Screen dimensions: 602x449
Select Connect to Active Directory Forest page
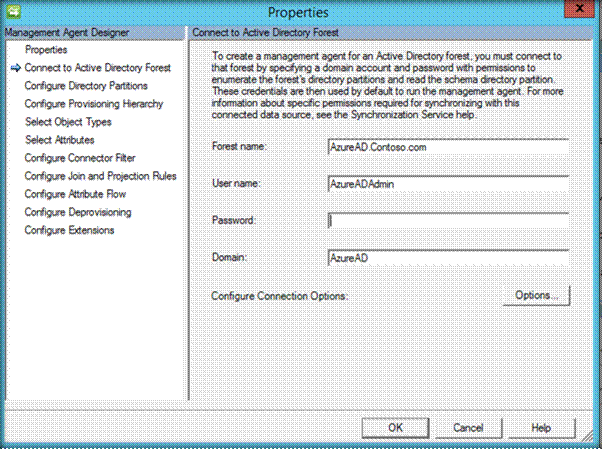[x=98, y=68]
